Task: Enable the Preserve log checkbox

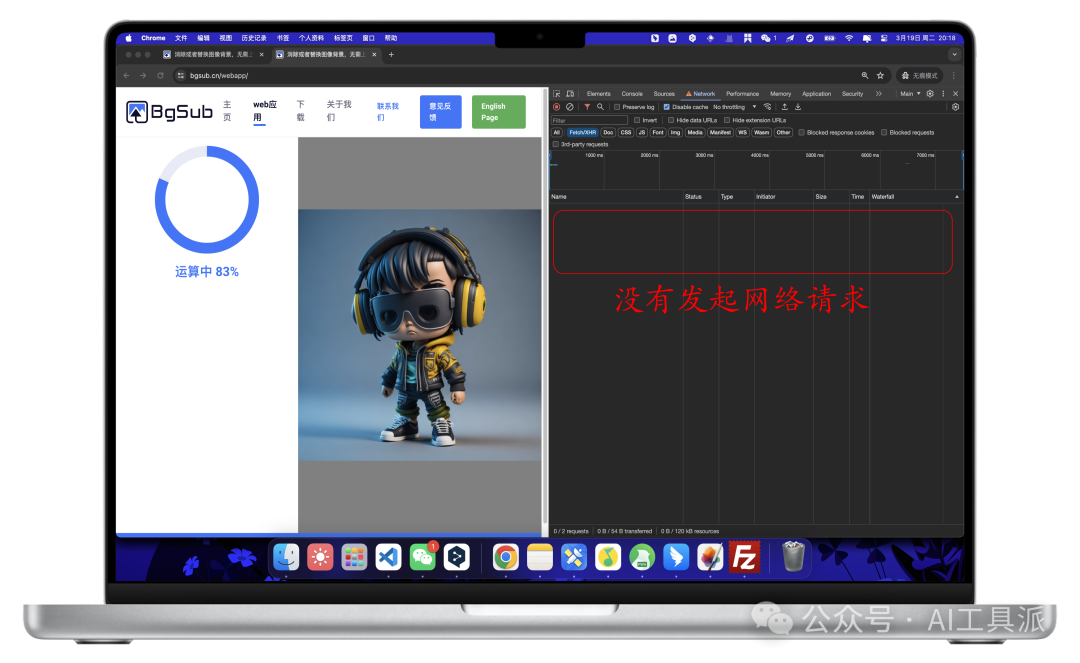Action: 617,107
